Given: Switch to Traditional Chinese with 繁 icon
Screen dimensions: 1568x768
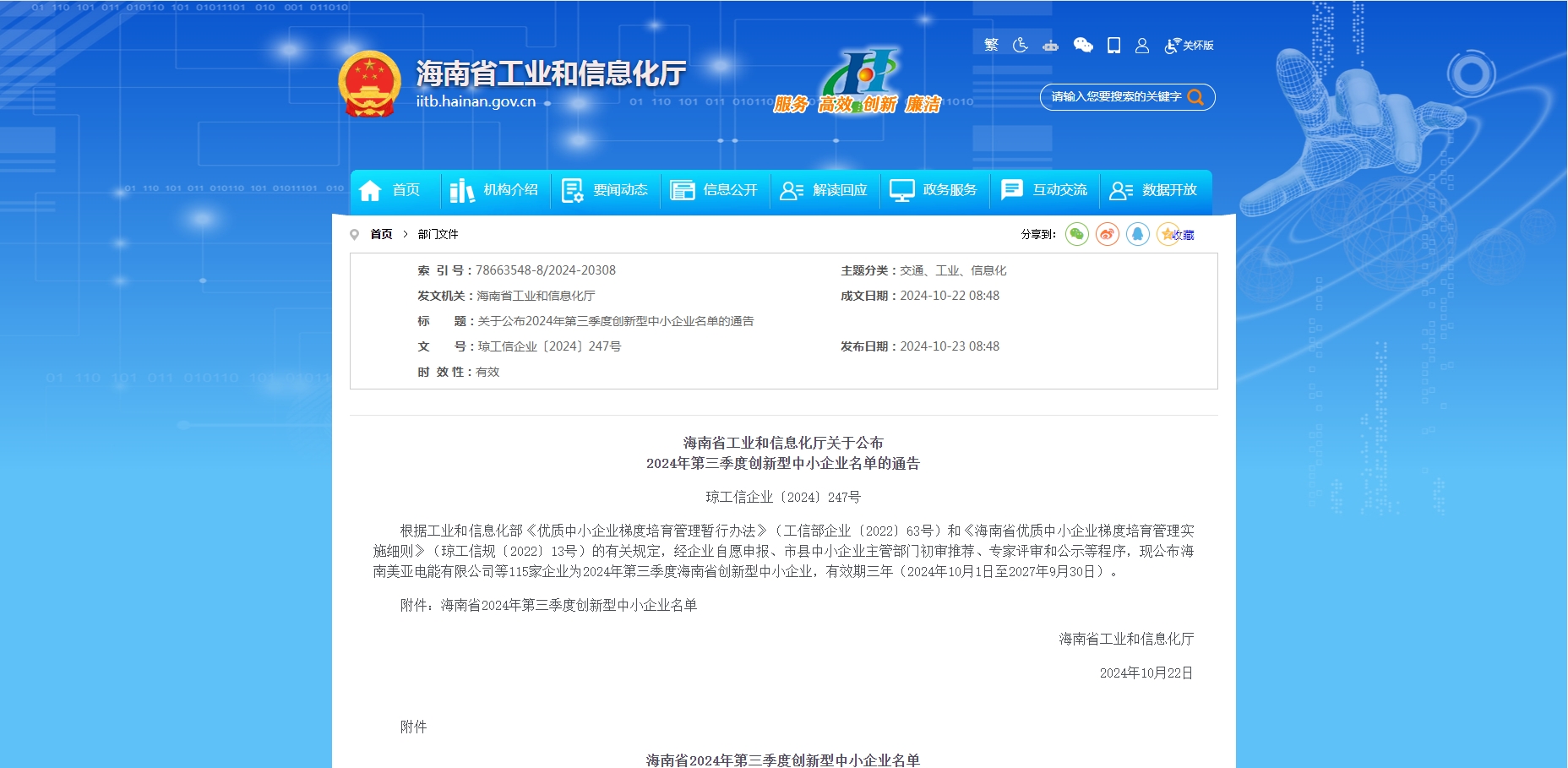Looking at the screenshot, I should point(991,45).
